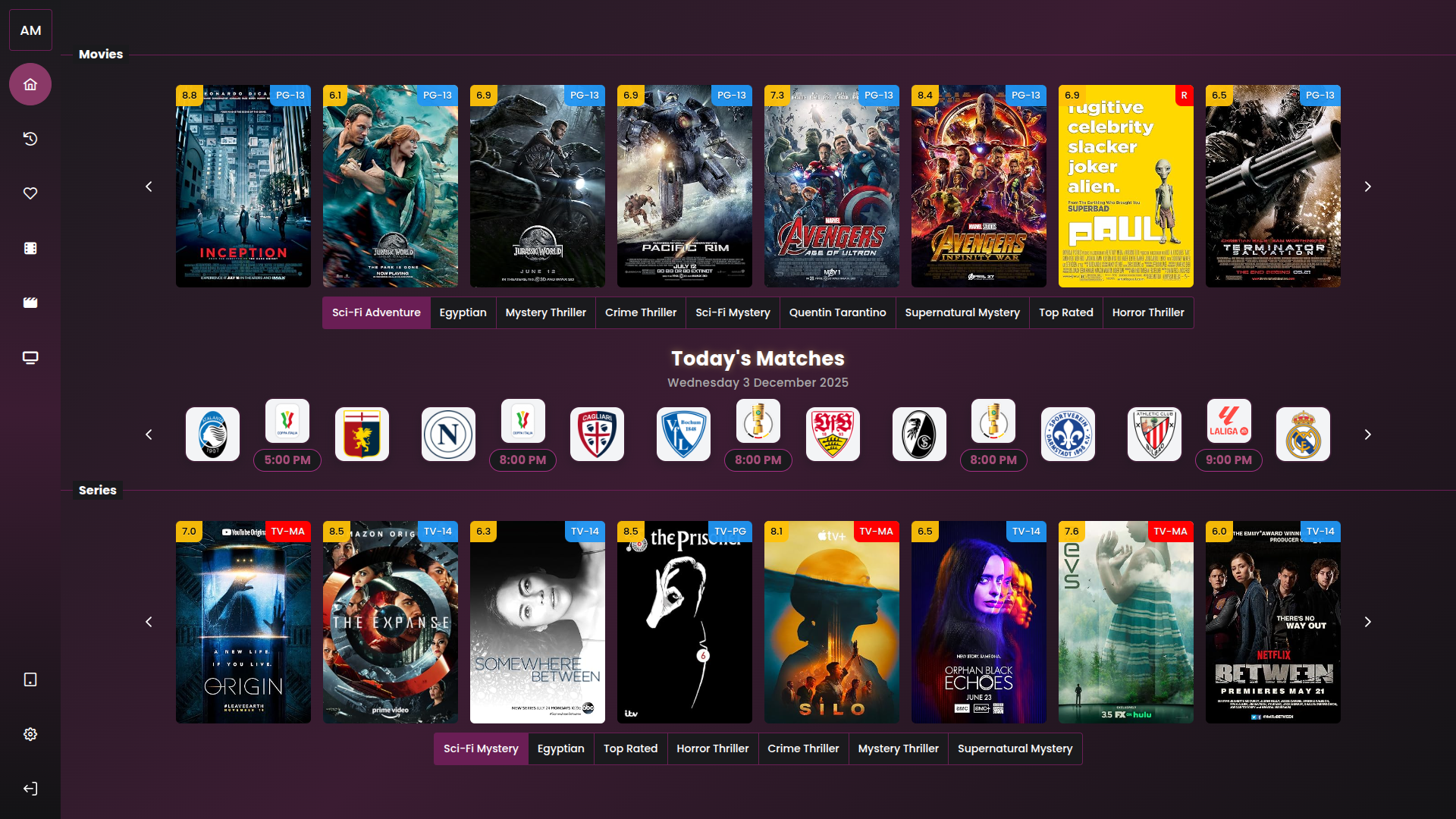1456x819 pixels.
Task: Select the Egyptian movies category
Action: [x=463, y=312]
